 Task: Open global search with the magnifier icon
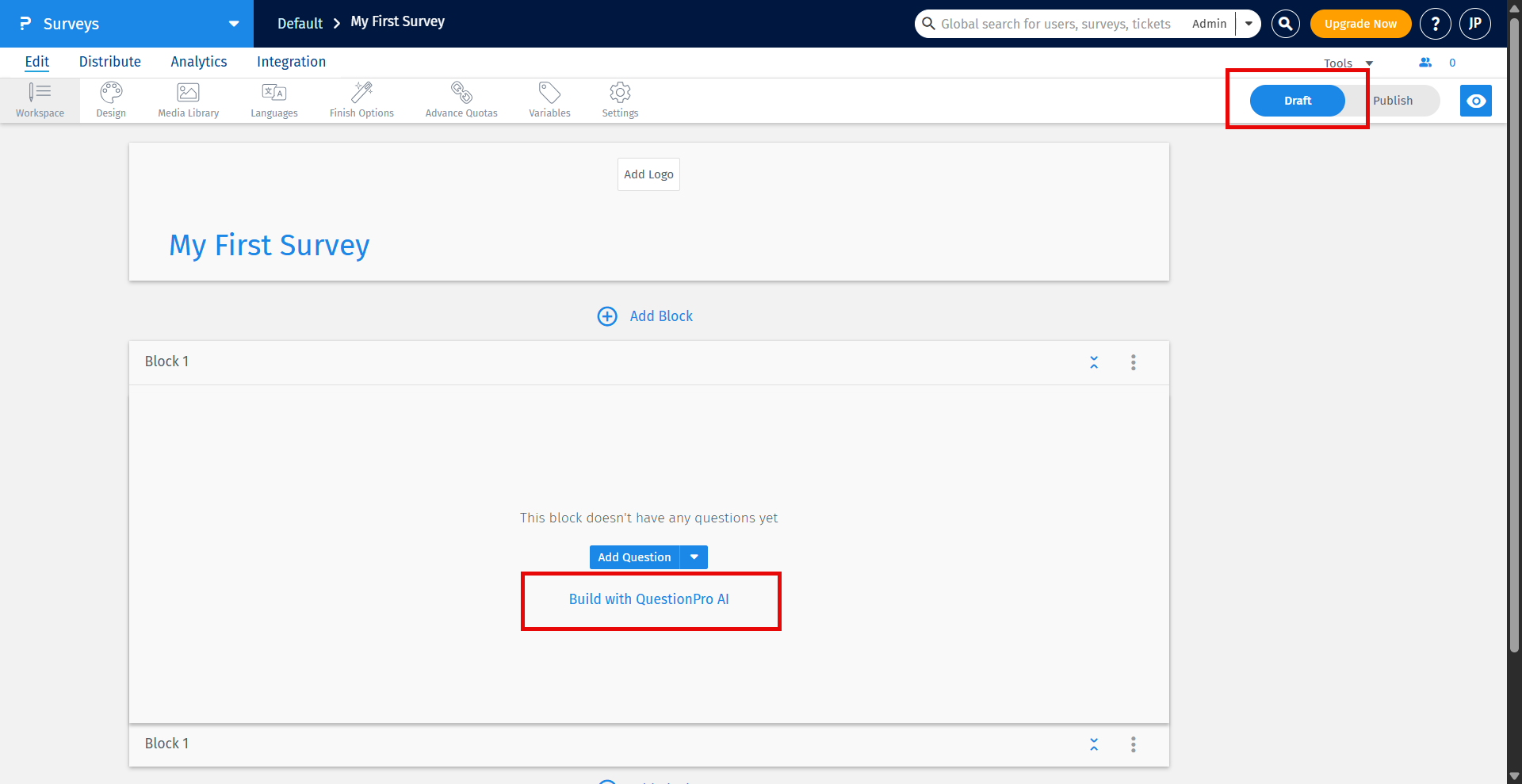click(1284, 24)
